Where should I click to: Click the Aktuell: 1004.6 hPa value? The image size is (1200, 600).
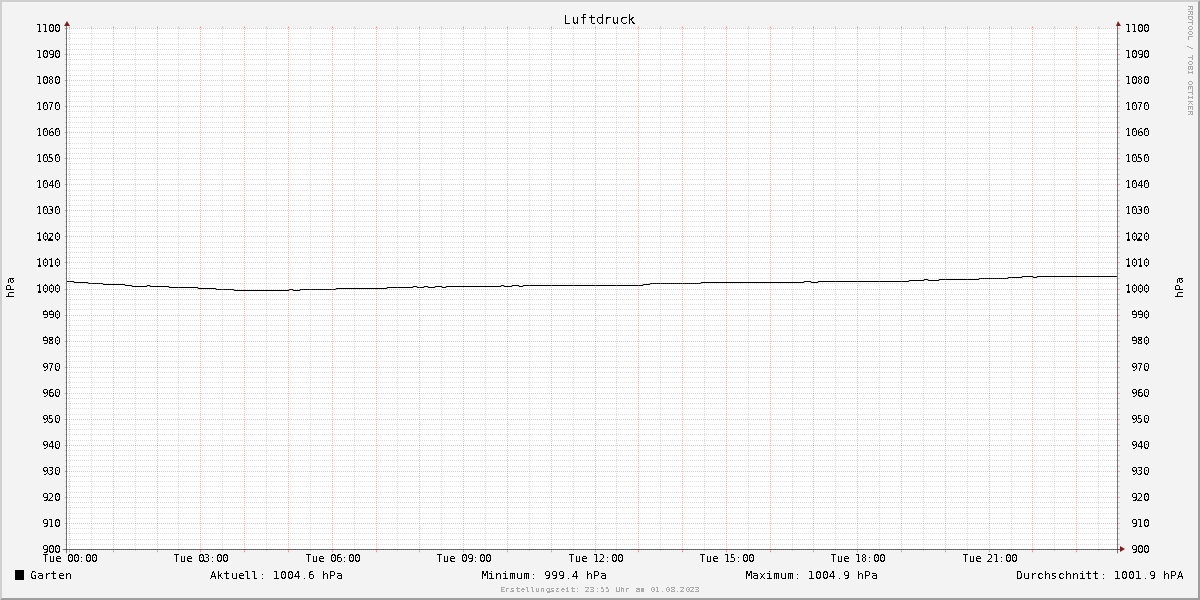(276, 575)
